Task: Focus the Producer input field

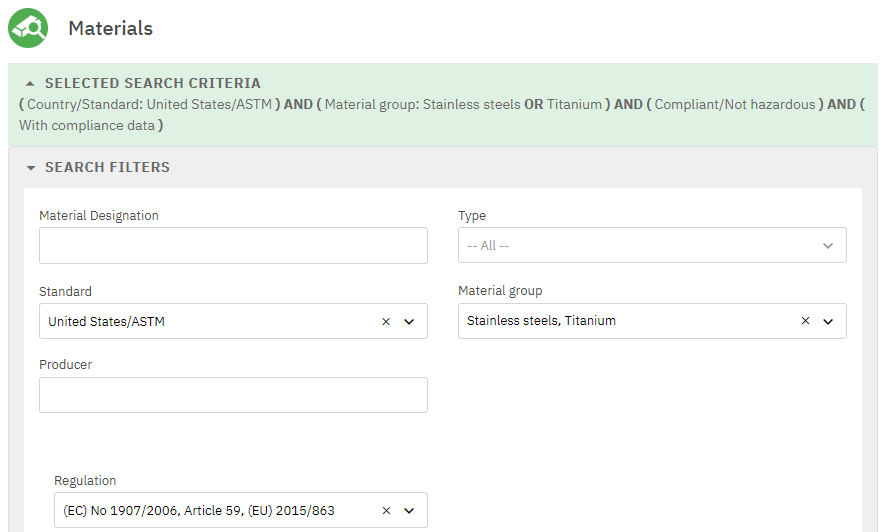Action: click(233, 395)
